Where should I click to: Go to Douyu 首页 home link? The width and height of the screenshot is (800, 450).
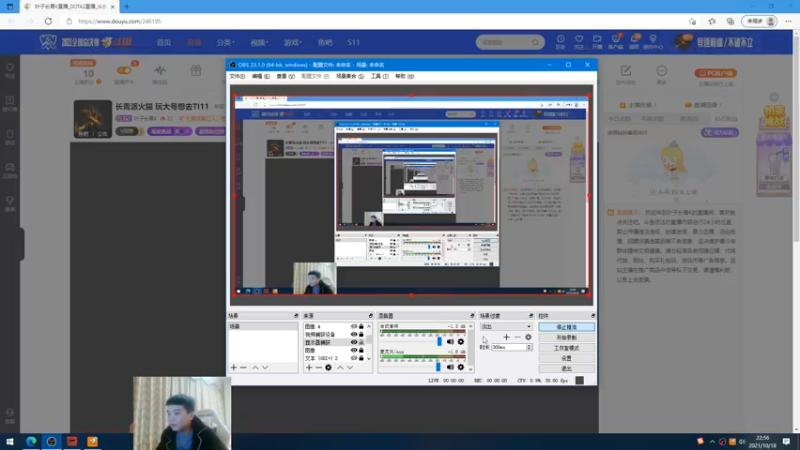(x=164, y=42)
